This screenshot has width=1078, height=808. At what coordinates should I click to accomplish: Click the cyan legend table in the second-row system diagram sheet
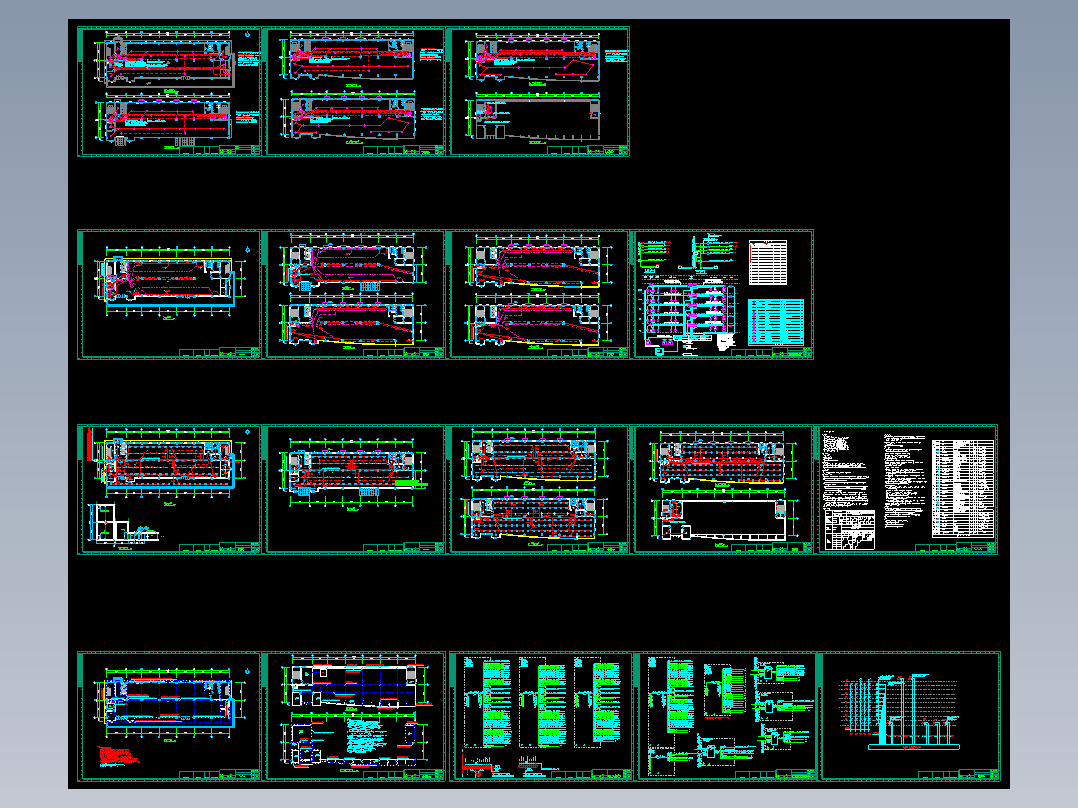click(776, 322)
